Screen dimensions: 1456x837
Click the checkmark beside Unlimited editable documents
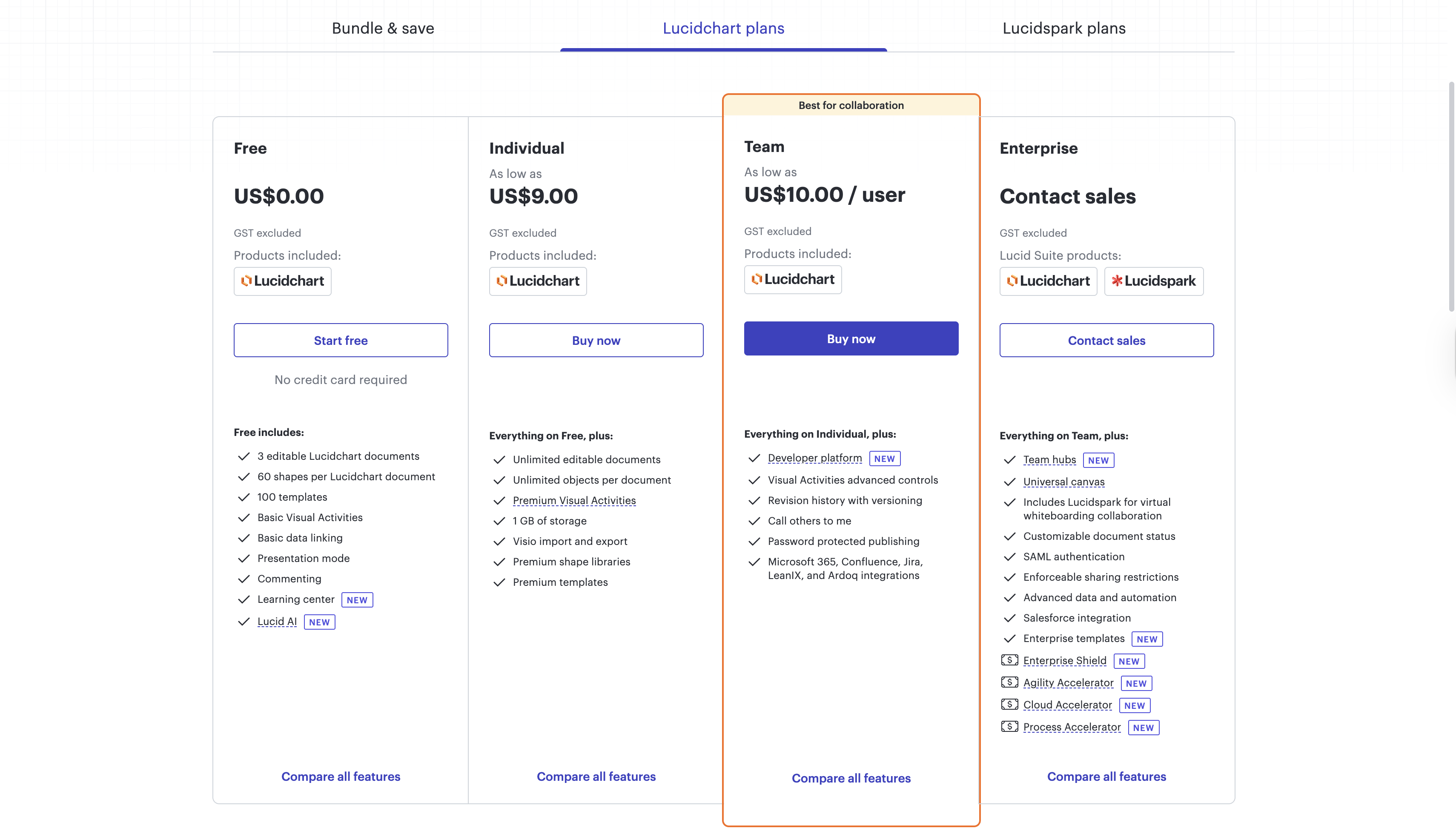pos(499,460)
